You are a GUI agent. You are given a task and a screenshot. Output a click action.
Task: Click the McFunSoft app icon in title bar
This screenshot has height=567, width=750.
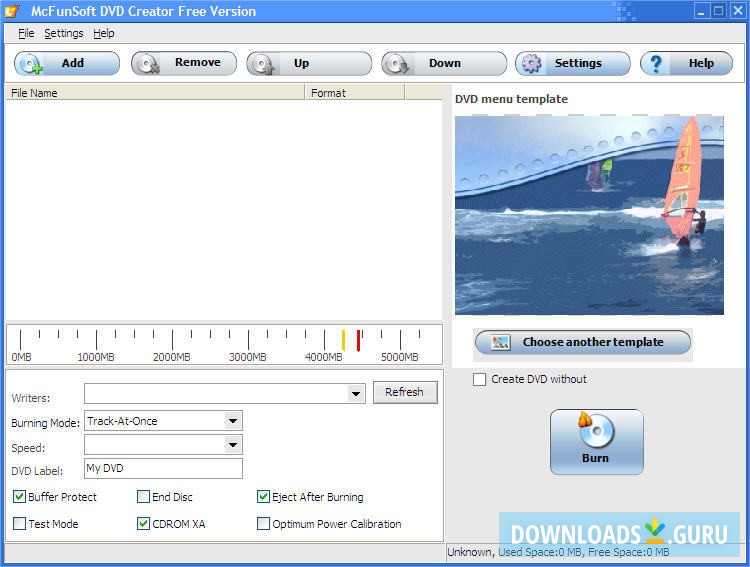12,11
